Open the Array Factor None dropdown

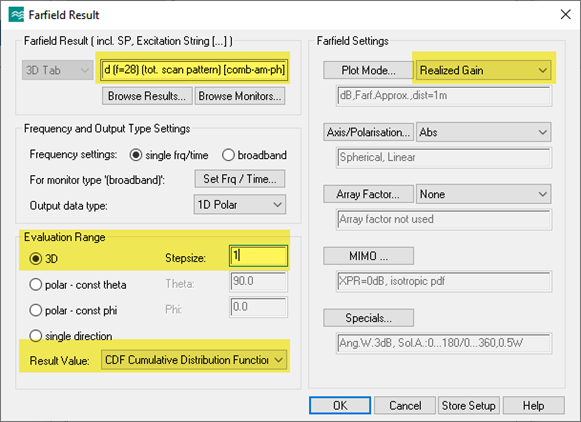pos(484,194)
